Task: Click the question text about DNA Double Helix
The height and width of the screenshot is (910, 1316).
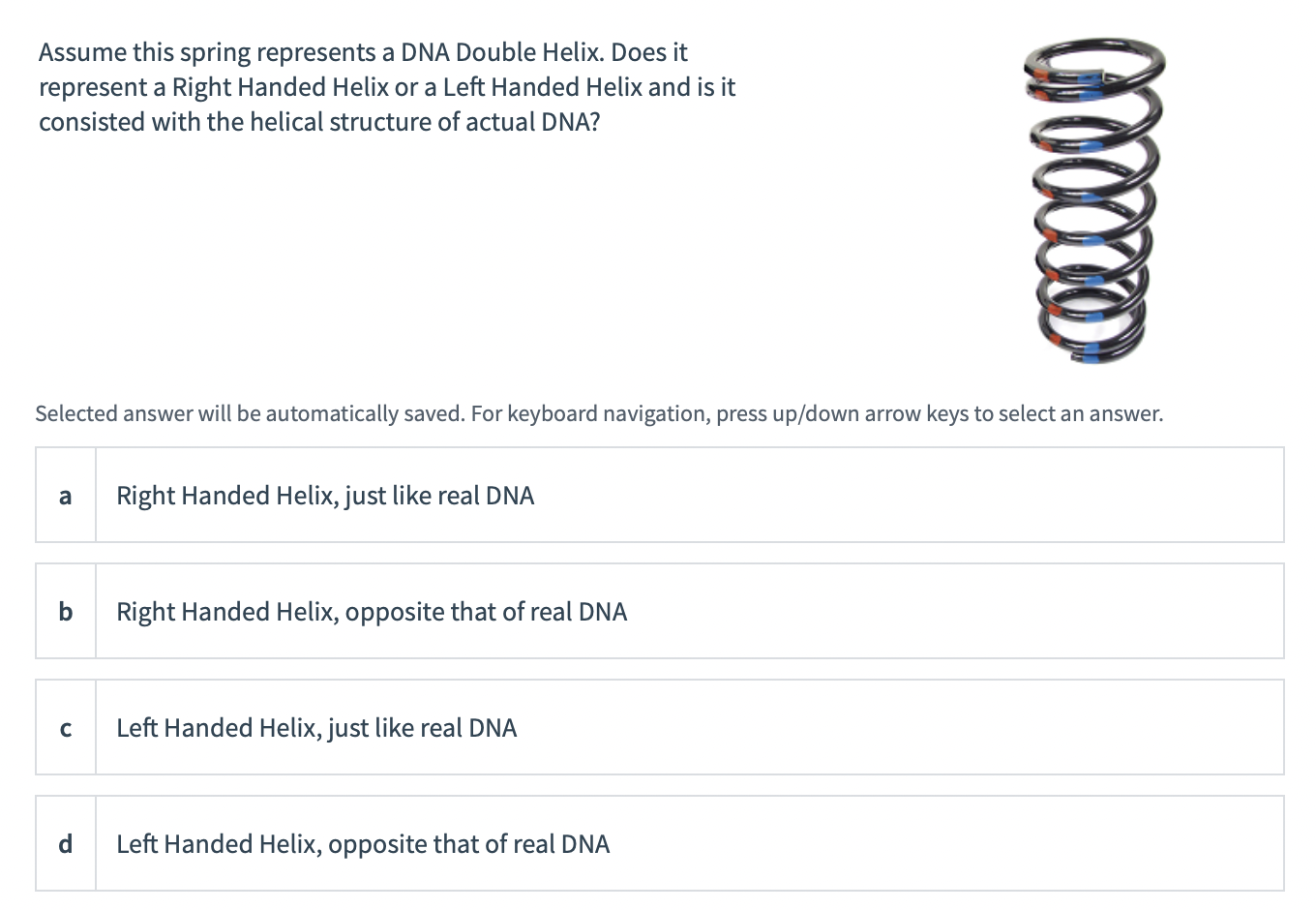Action: pos(385,86)
